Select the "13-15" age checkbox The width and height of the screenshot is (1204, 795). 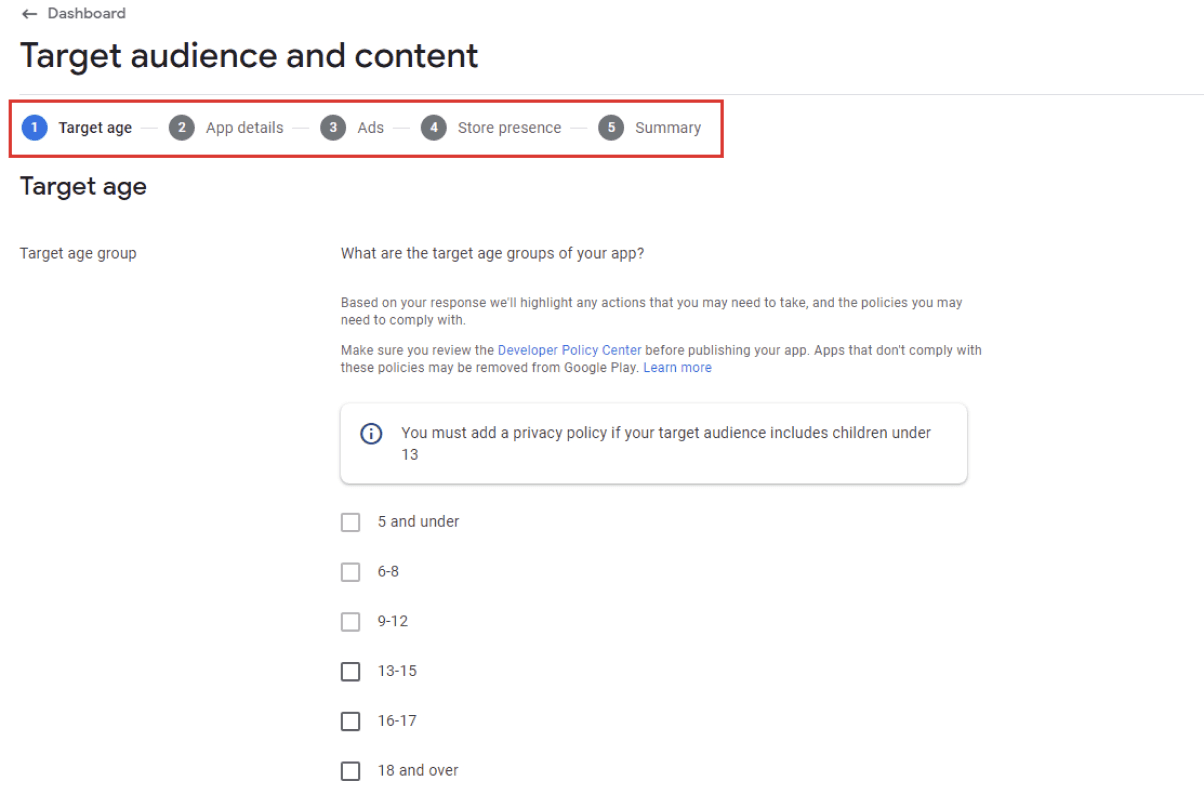tap(350, 671)
